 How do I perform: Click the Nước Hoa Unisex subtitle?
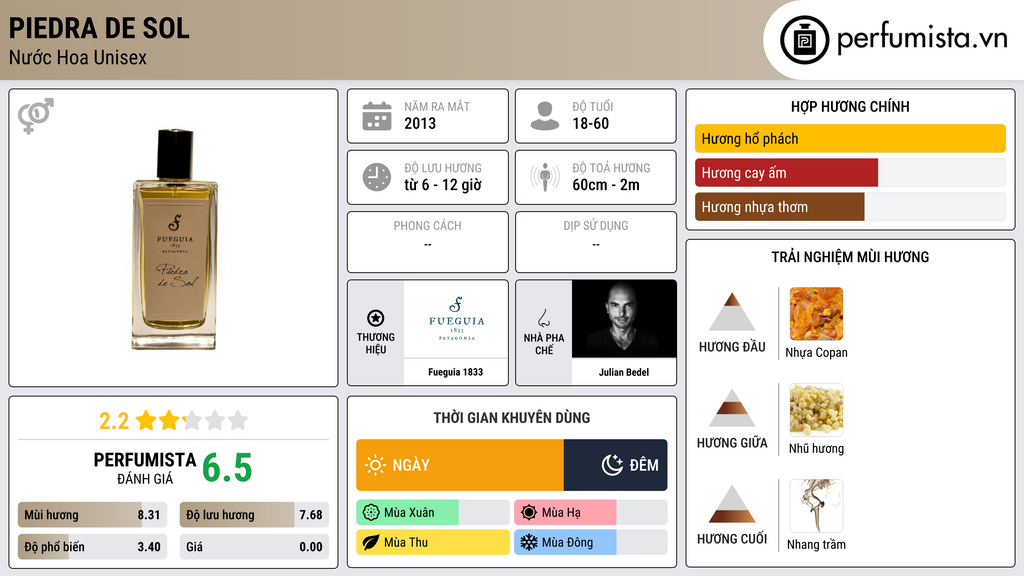click(78, 57)
